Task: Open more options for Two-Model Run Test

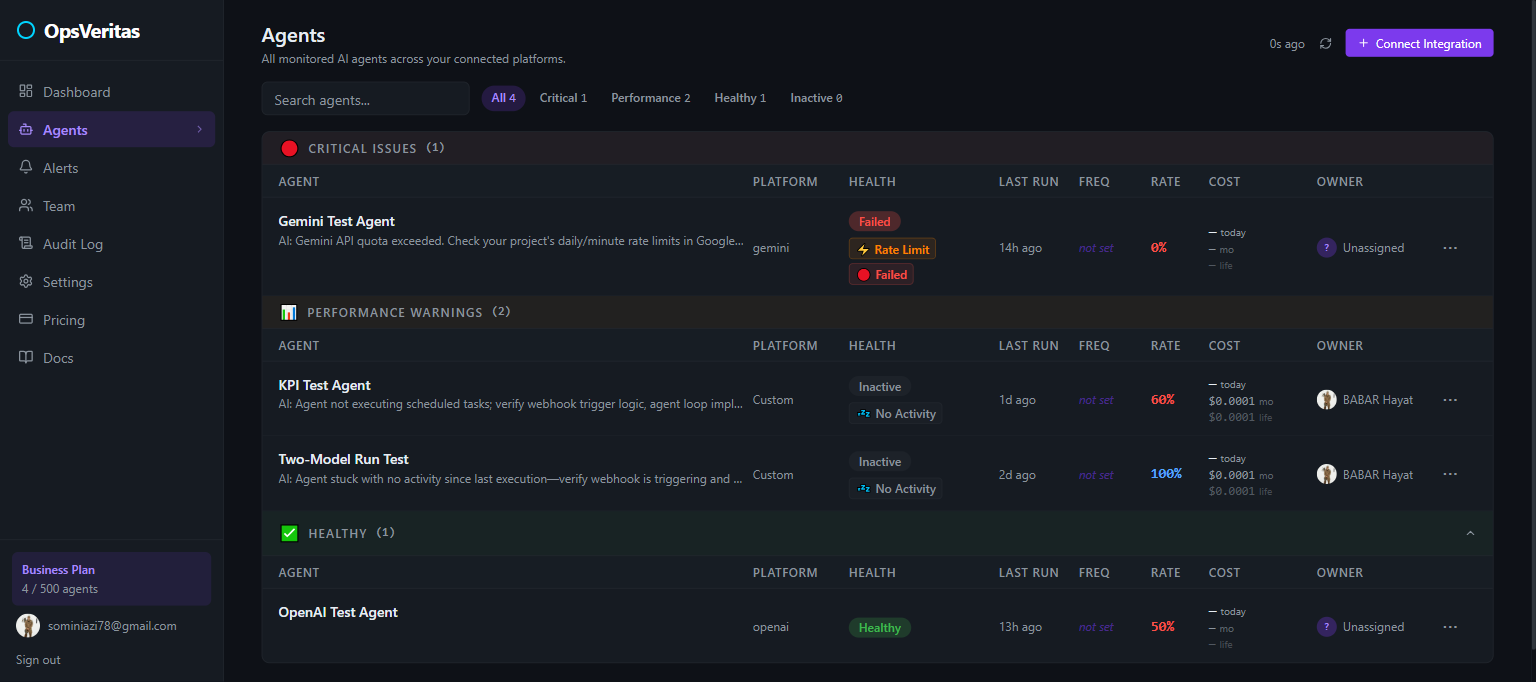Action: [1450, 474]
